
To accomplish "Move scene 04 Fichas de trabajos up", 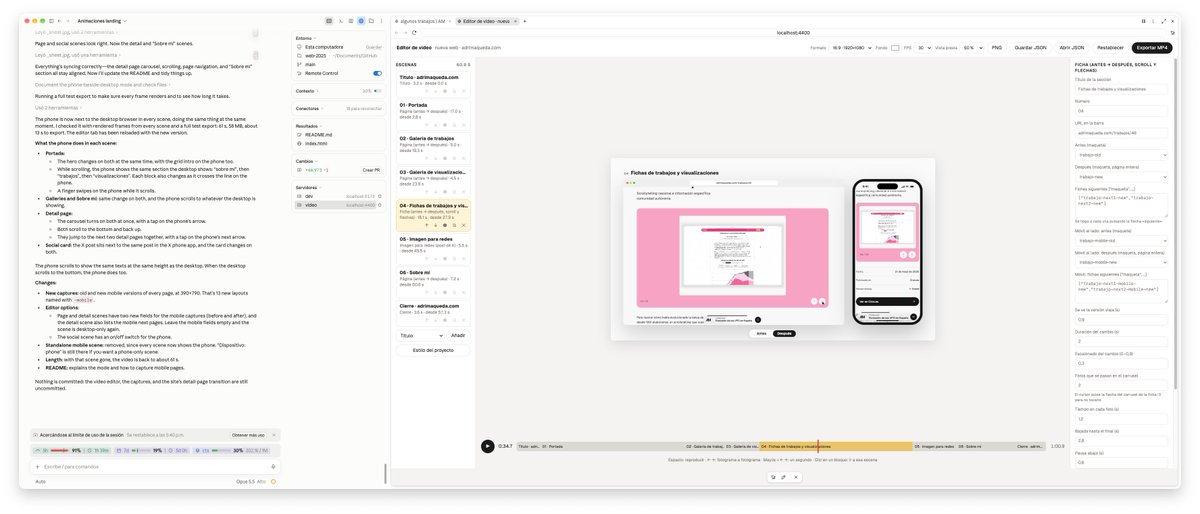I will pyautogui.click(x=426, y=225).
